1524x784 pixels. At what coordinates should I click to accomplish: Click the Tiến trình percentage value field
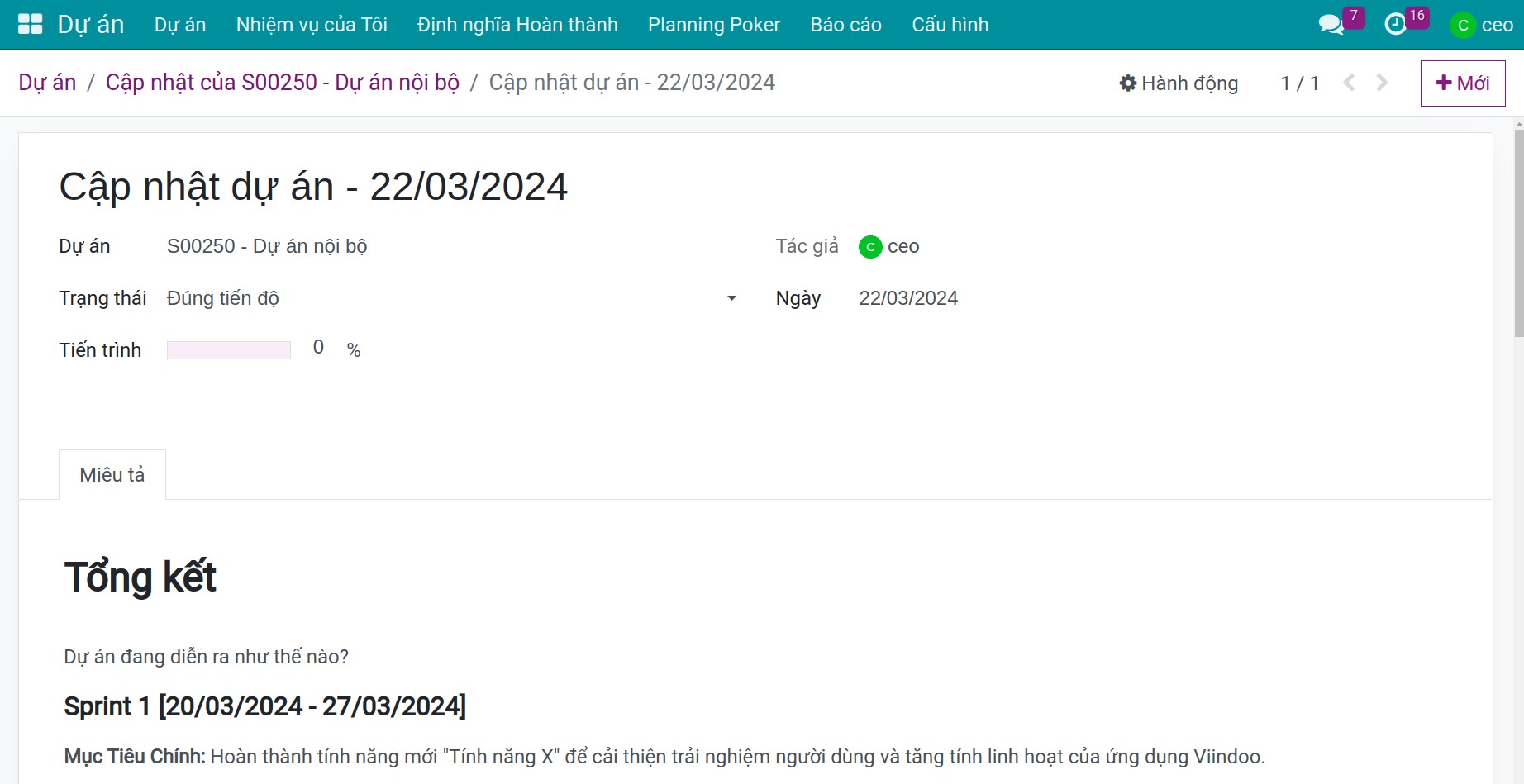tap(318, 348)
